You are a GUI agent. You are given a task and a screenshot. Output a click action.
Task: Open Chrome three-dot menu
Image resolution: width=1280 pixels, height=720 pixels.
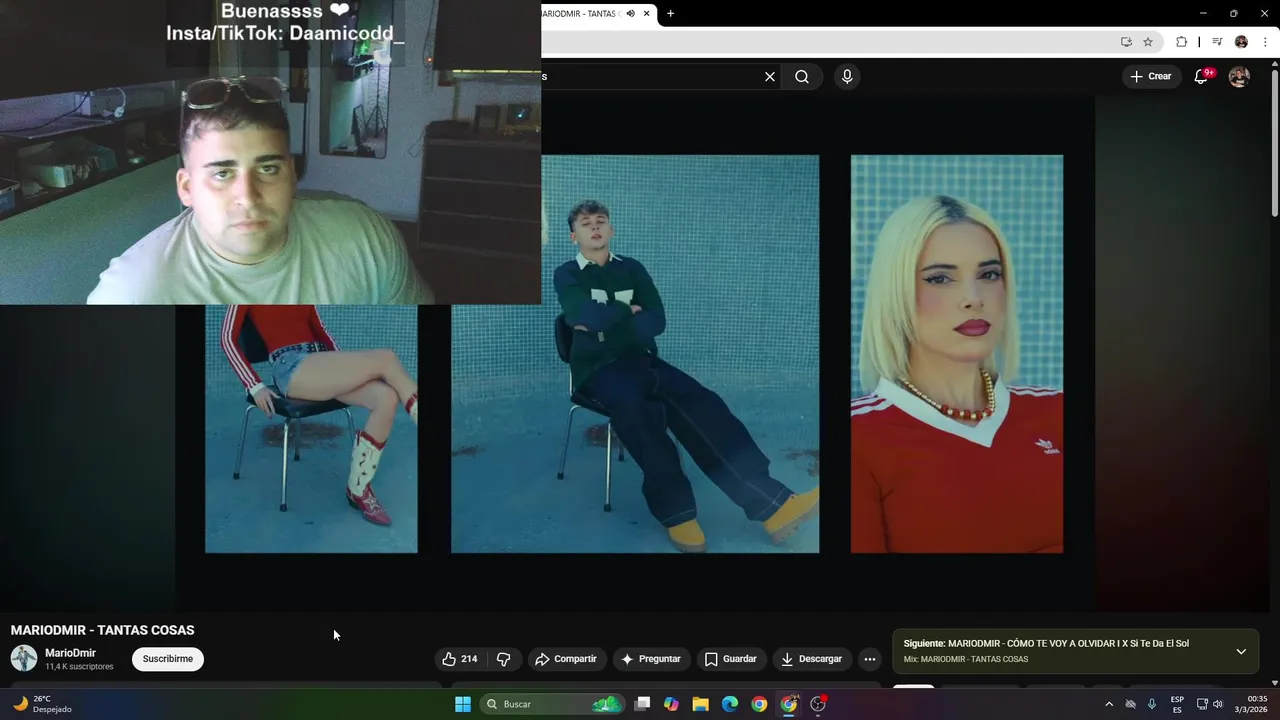(x=1265, y=42)
